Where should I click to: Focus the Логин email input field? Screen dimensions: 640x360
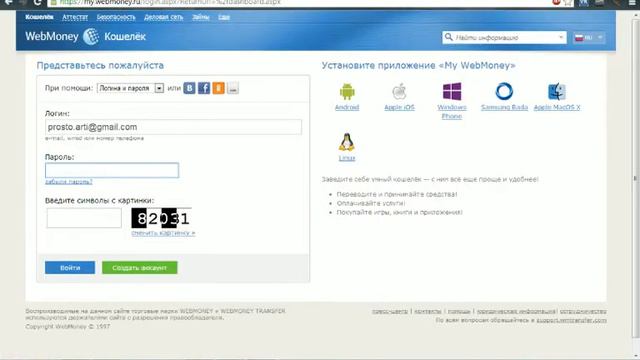[x=173, y=127]
